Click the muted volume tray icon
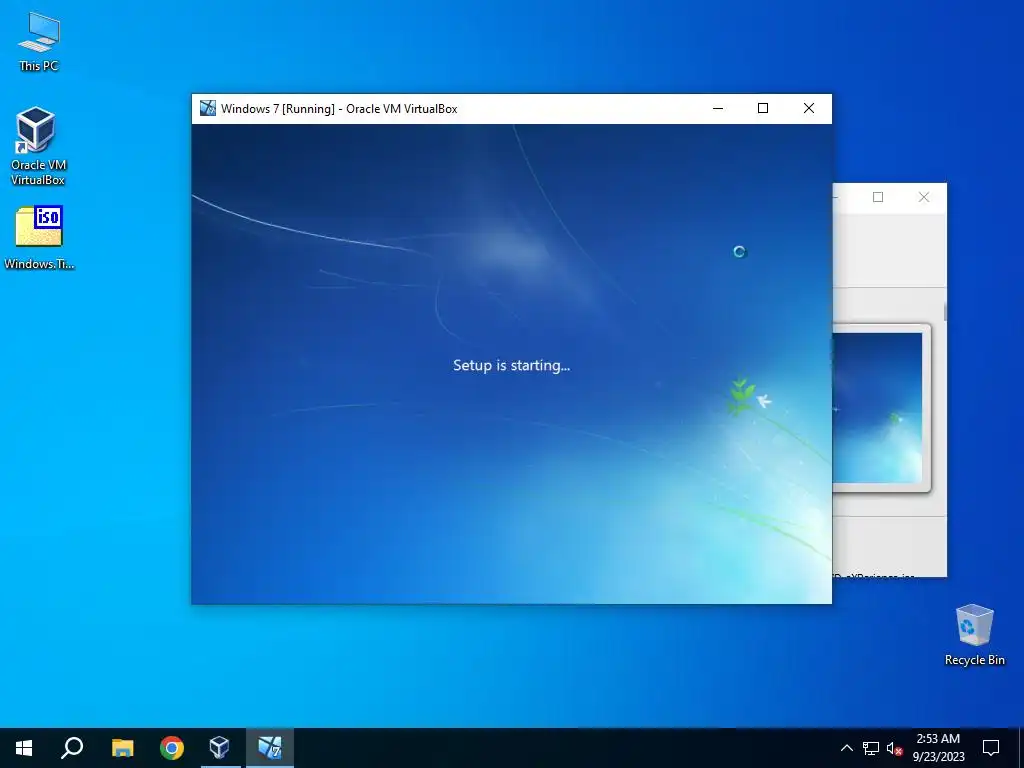1024x768 pixels. pos(894,748)
